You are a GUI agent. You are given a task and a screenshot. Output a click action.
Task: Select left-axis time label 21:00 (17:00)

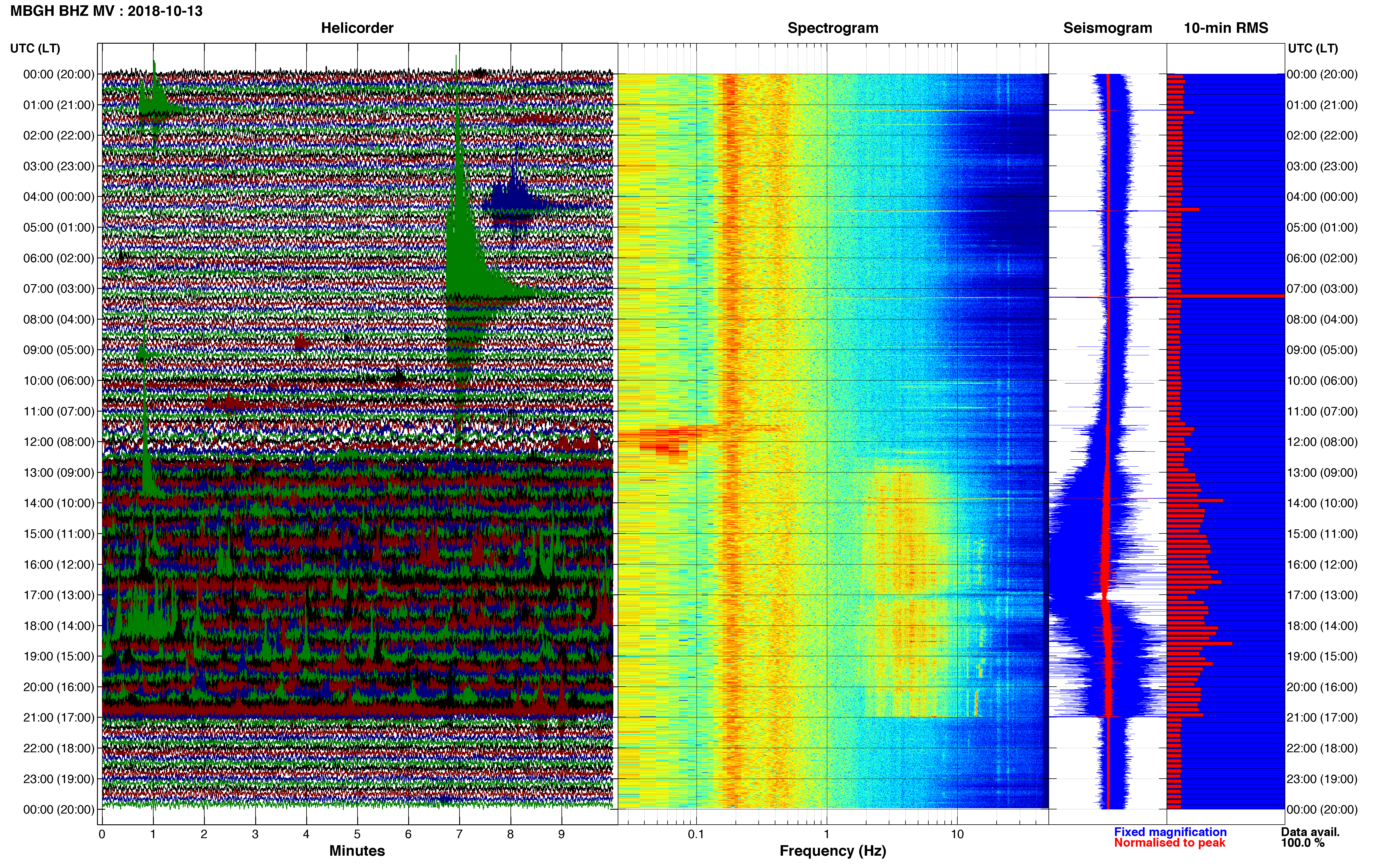(59, 718)
